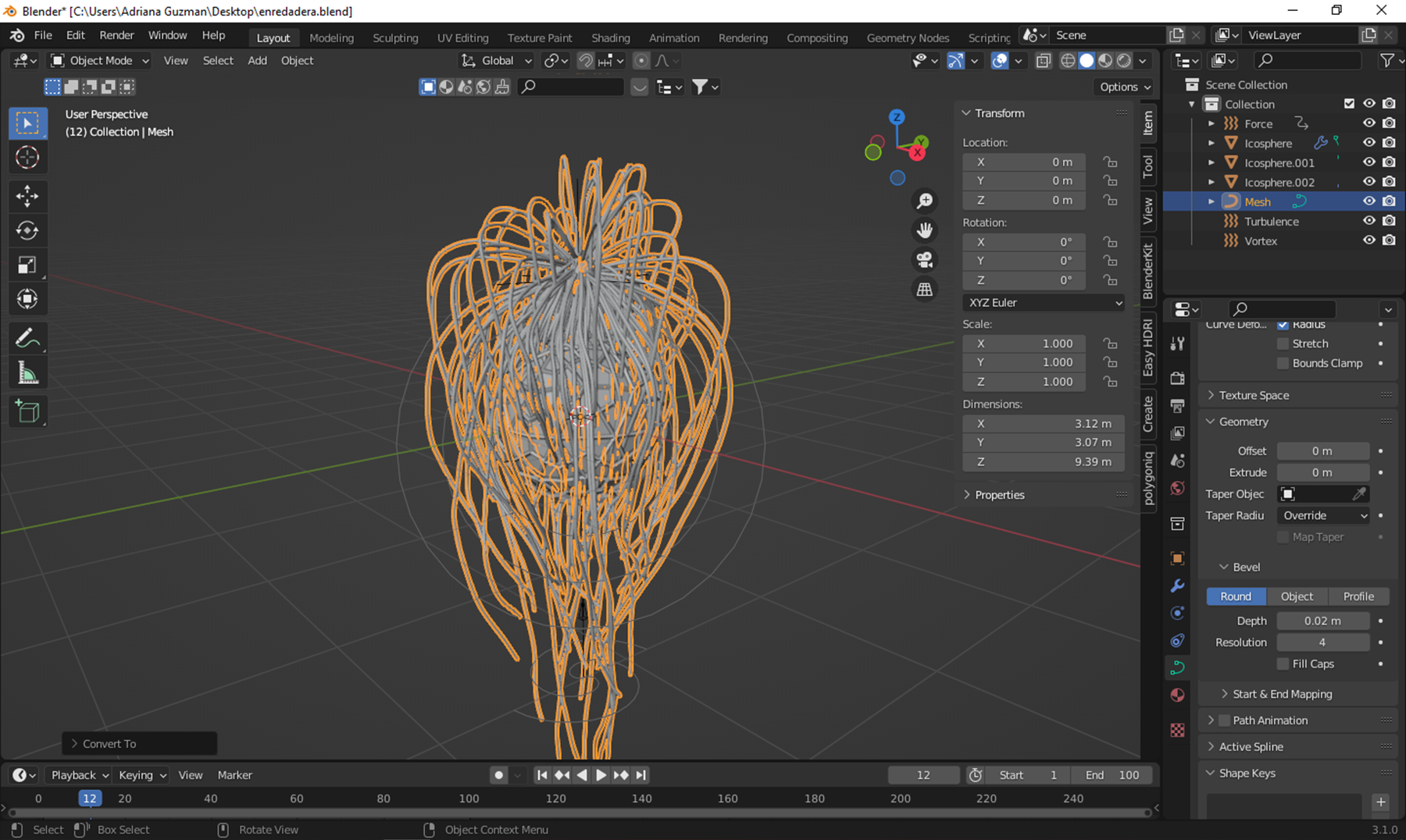Viewport: 1406px width, 840px height.
Task: Click the Select Box tool
Action: click(x=27, y=123)
